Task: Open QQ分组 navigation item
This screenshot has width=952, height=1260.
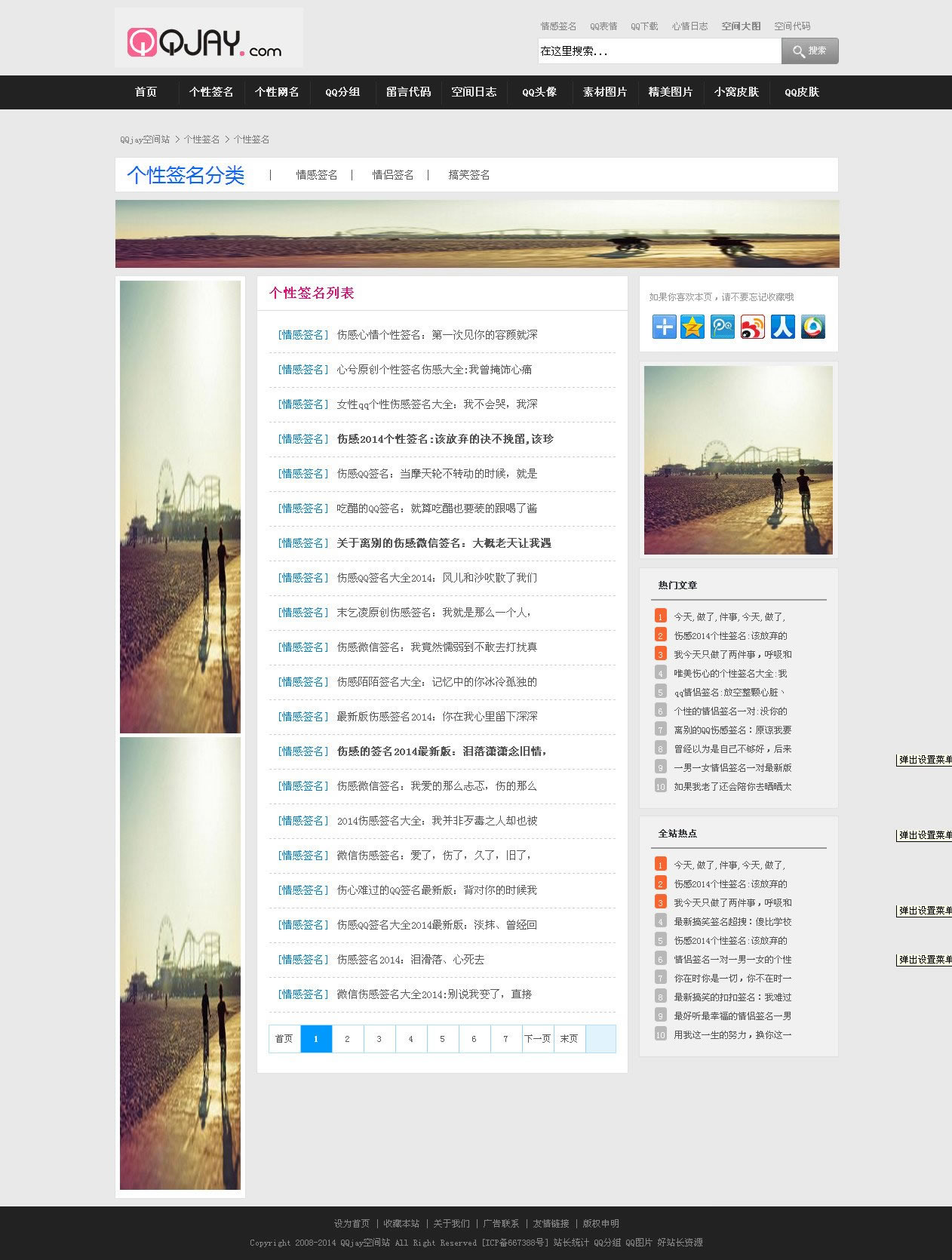Action: tap(342, 92)
